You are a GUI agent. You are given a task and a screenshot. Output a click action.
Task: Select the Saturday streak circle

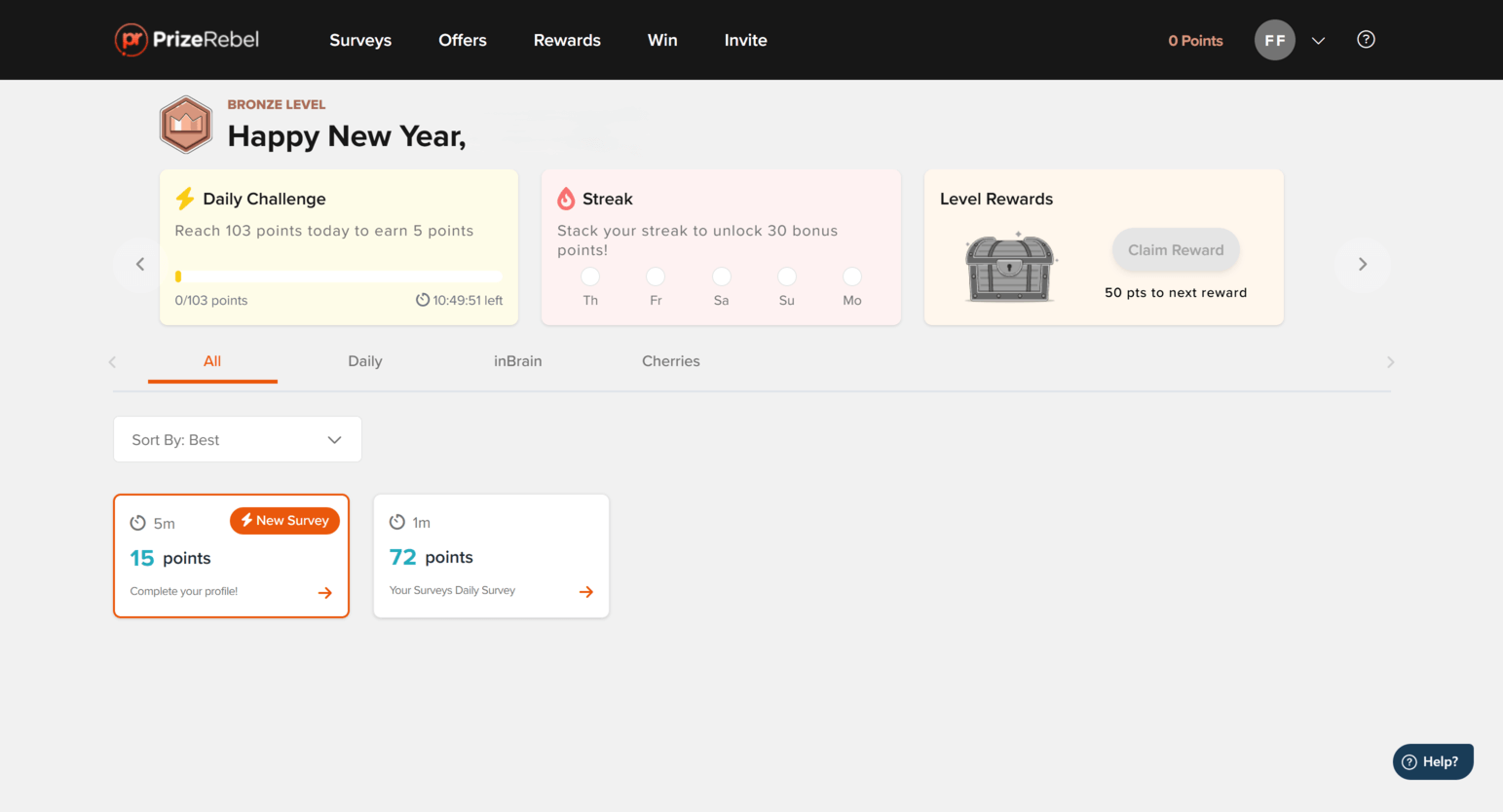click(721, 276)
